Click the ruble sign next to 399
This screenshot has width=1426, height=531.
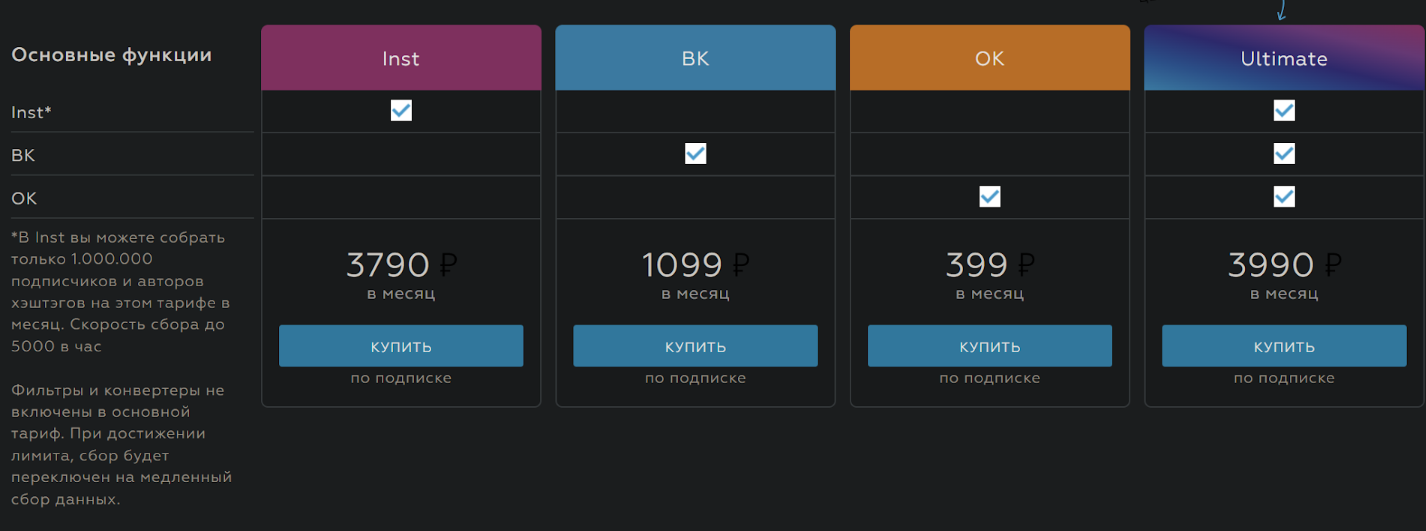1026,265
